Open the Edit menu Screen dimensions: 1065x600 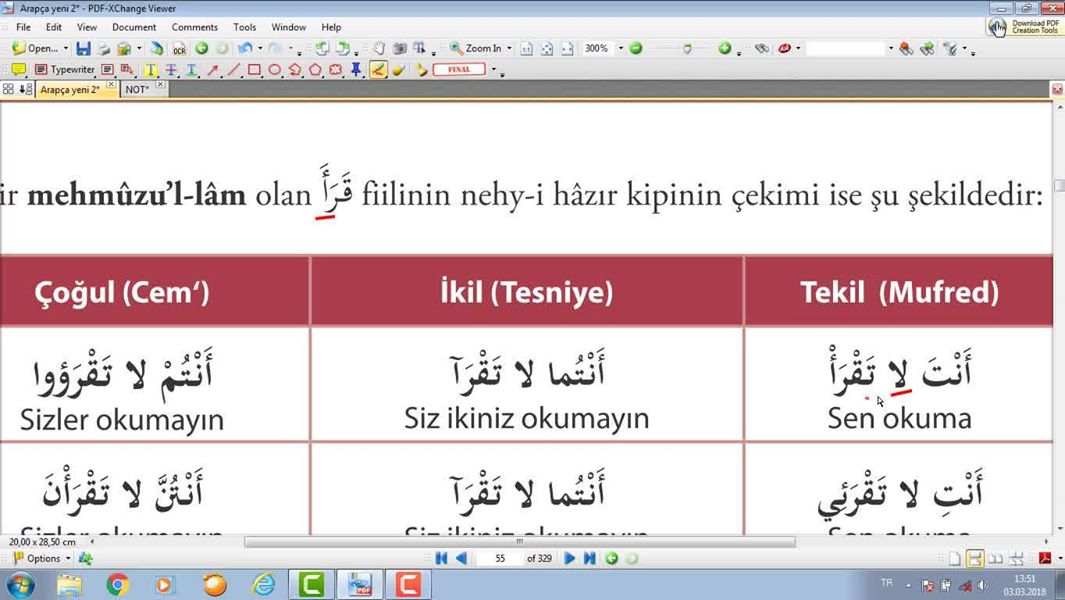[x=54, y=27]
